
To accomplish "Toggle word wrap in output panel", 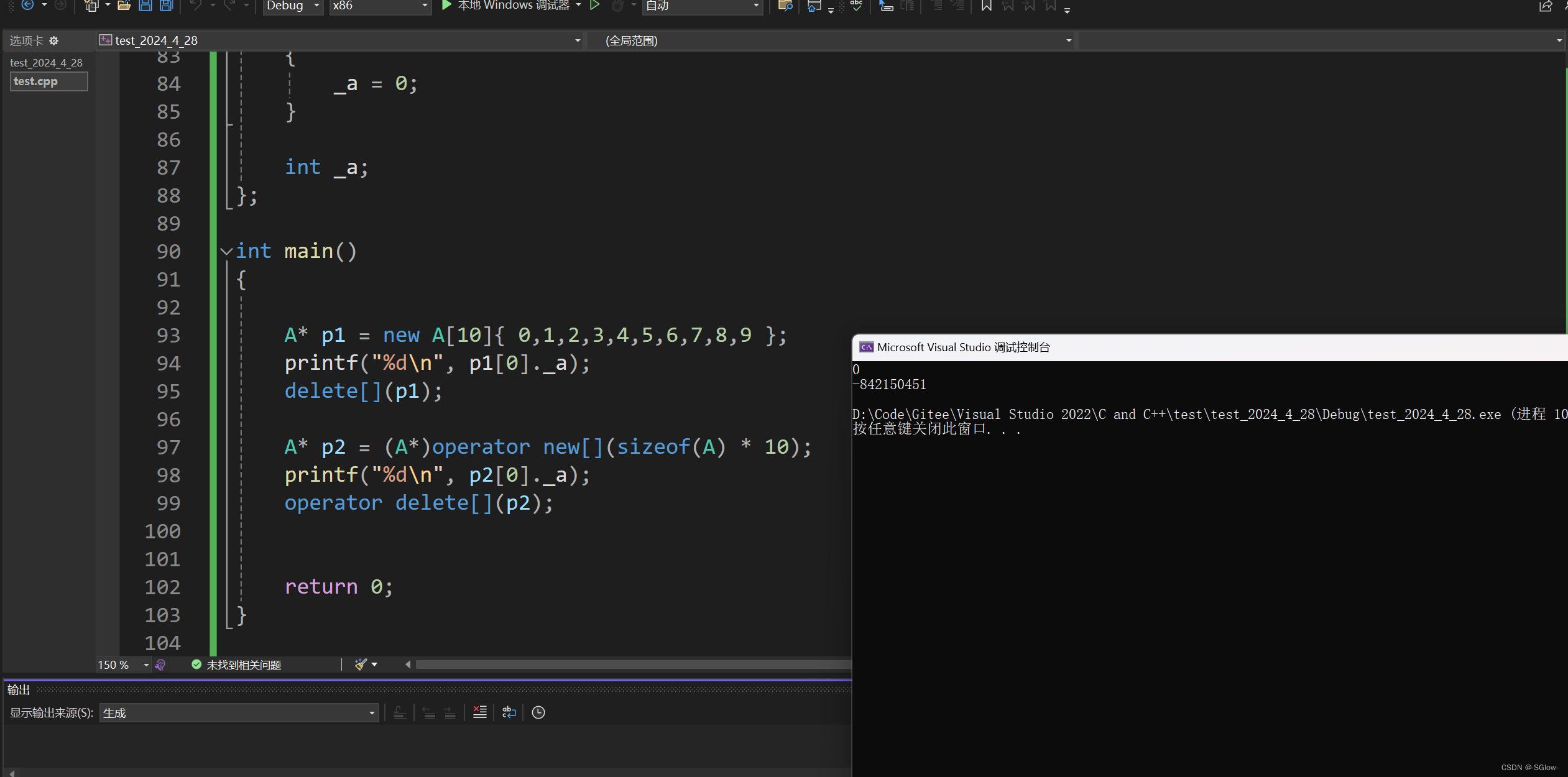I will [509, 712].
